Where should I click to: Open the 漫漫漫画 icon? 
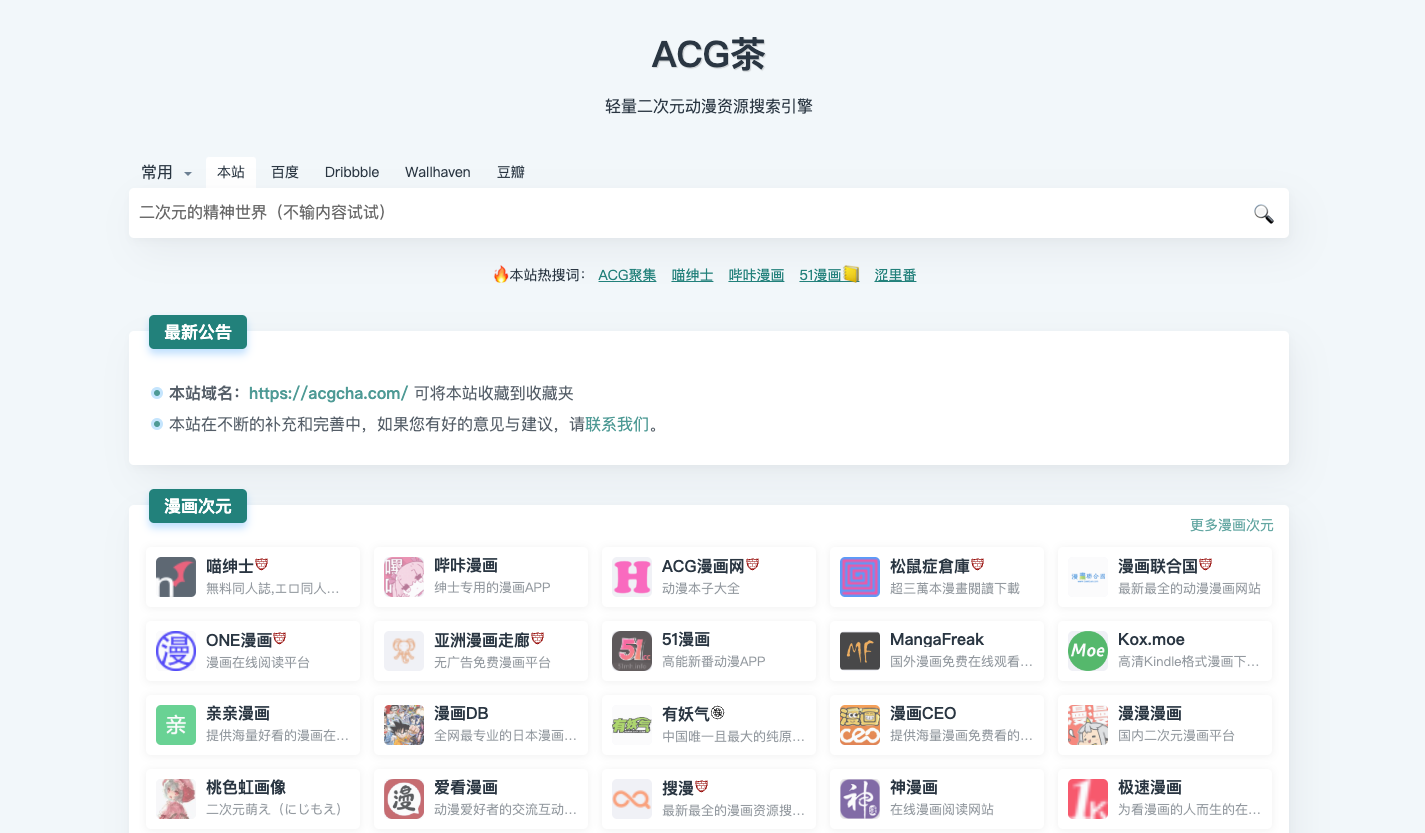tap(1088, 725)
